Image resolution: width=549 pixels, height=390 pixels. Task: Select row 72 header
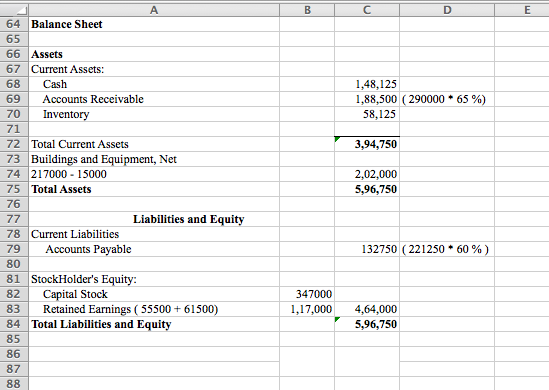(14, 144)
